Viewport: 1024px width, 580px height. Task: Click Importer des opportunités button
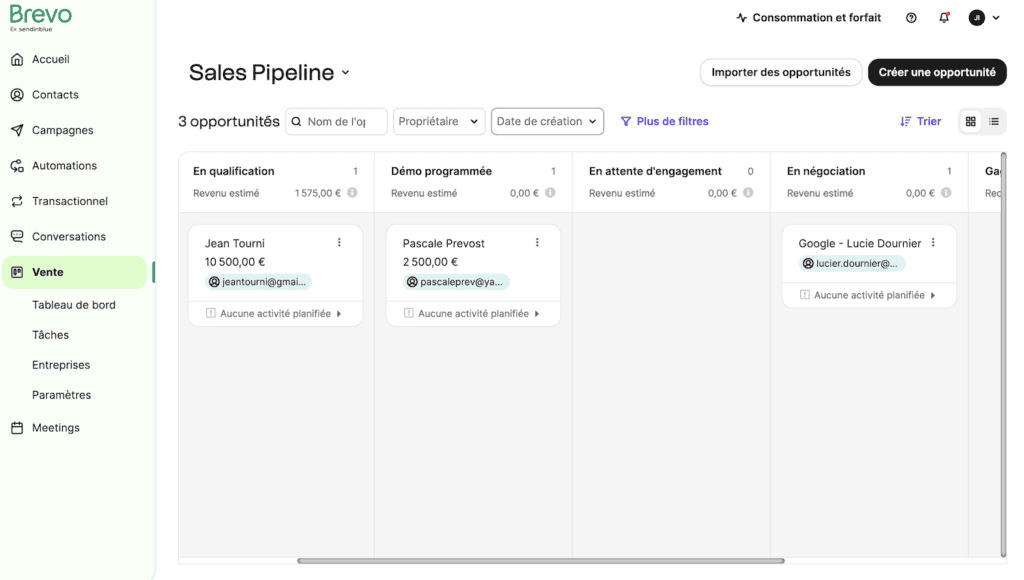pyautogui.click(x=780, y=72)
